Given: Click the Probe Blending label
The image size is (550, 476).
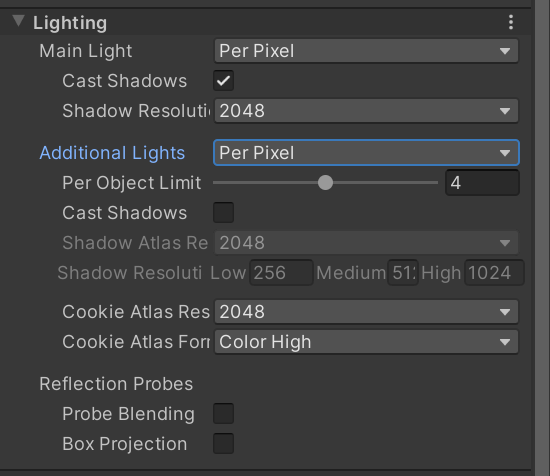Looking at the screenshot, I should (128, 414).
